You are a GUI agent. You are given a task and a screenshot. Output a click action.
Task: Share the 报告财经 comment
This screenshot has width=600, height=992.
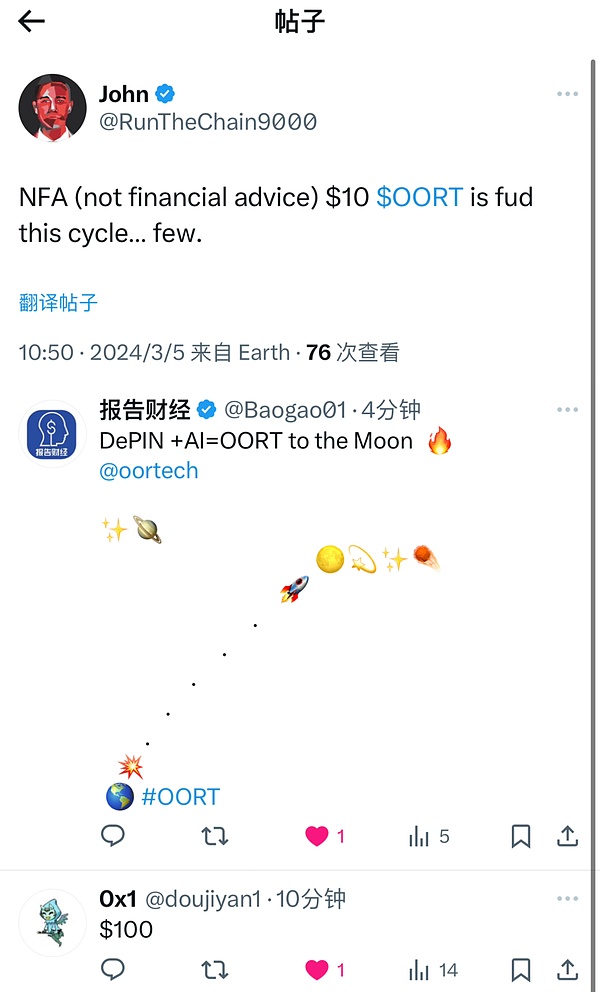tap(567, 836)
